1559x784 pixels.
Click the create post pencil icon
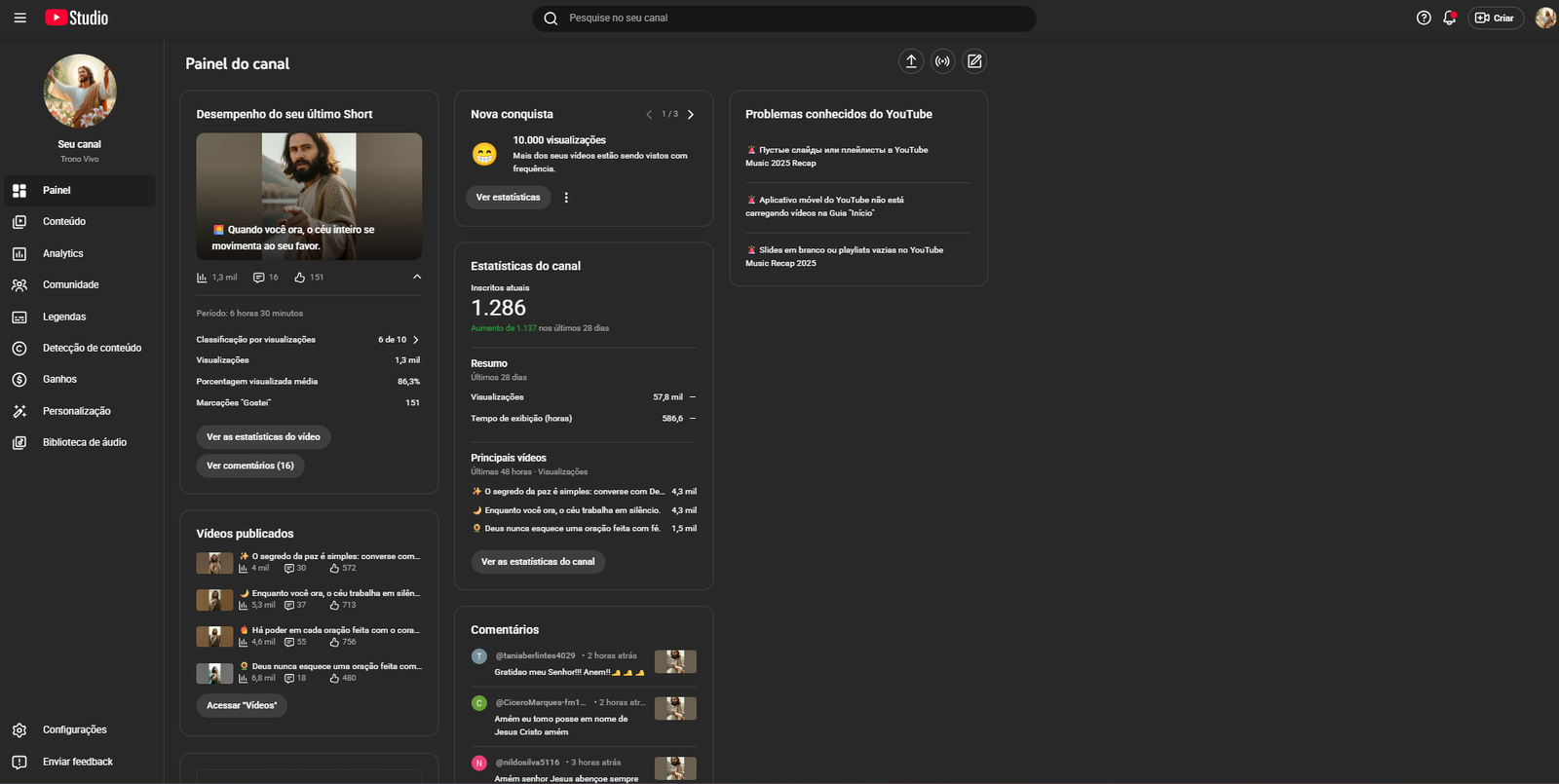[974, 61]
